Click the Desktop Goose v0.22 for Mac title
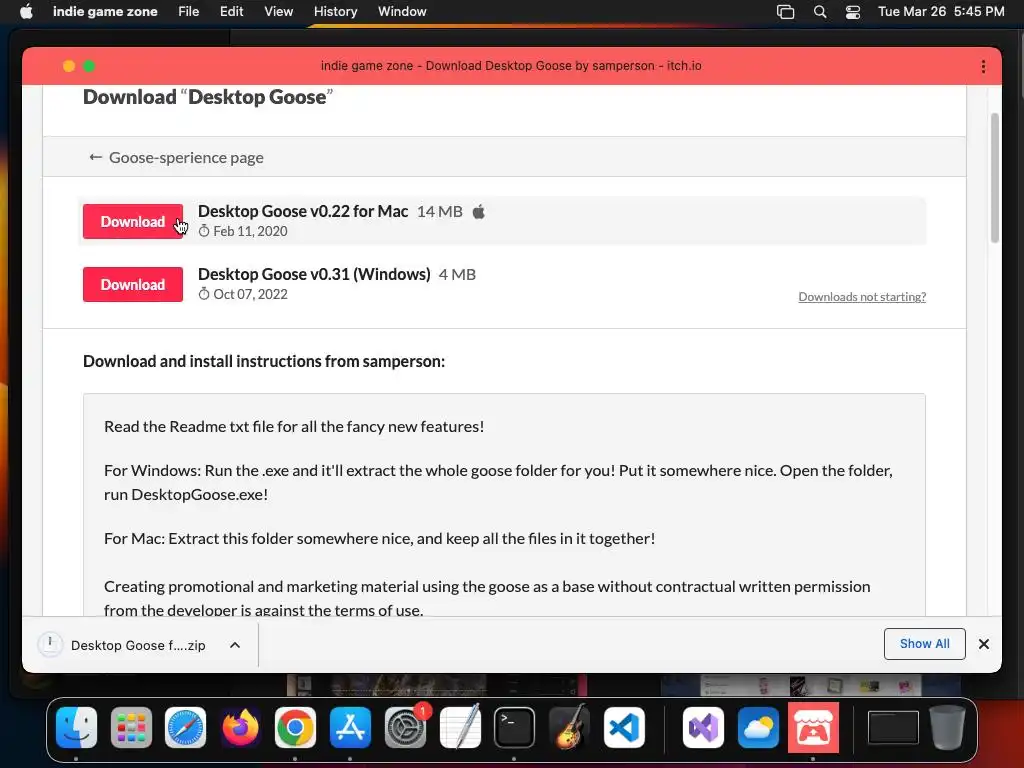The height and width of the screenshot is (768, 1024). (303, 211)
